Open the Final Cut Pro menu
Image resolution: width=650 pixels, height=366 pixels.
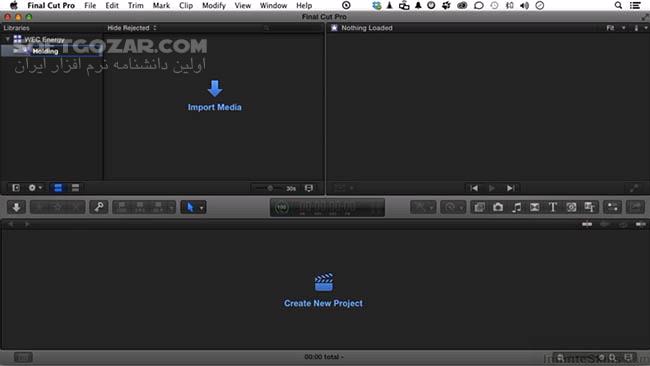pos(51,5)
